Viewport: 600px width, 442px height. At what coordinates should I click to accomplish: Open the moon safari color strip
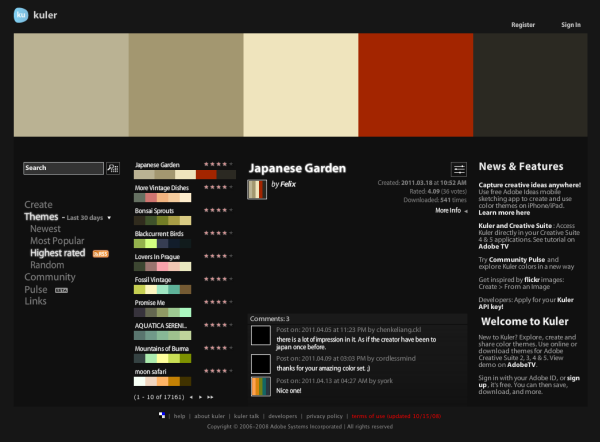(162, 382)
